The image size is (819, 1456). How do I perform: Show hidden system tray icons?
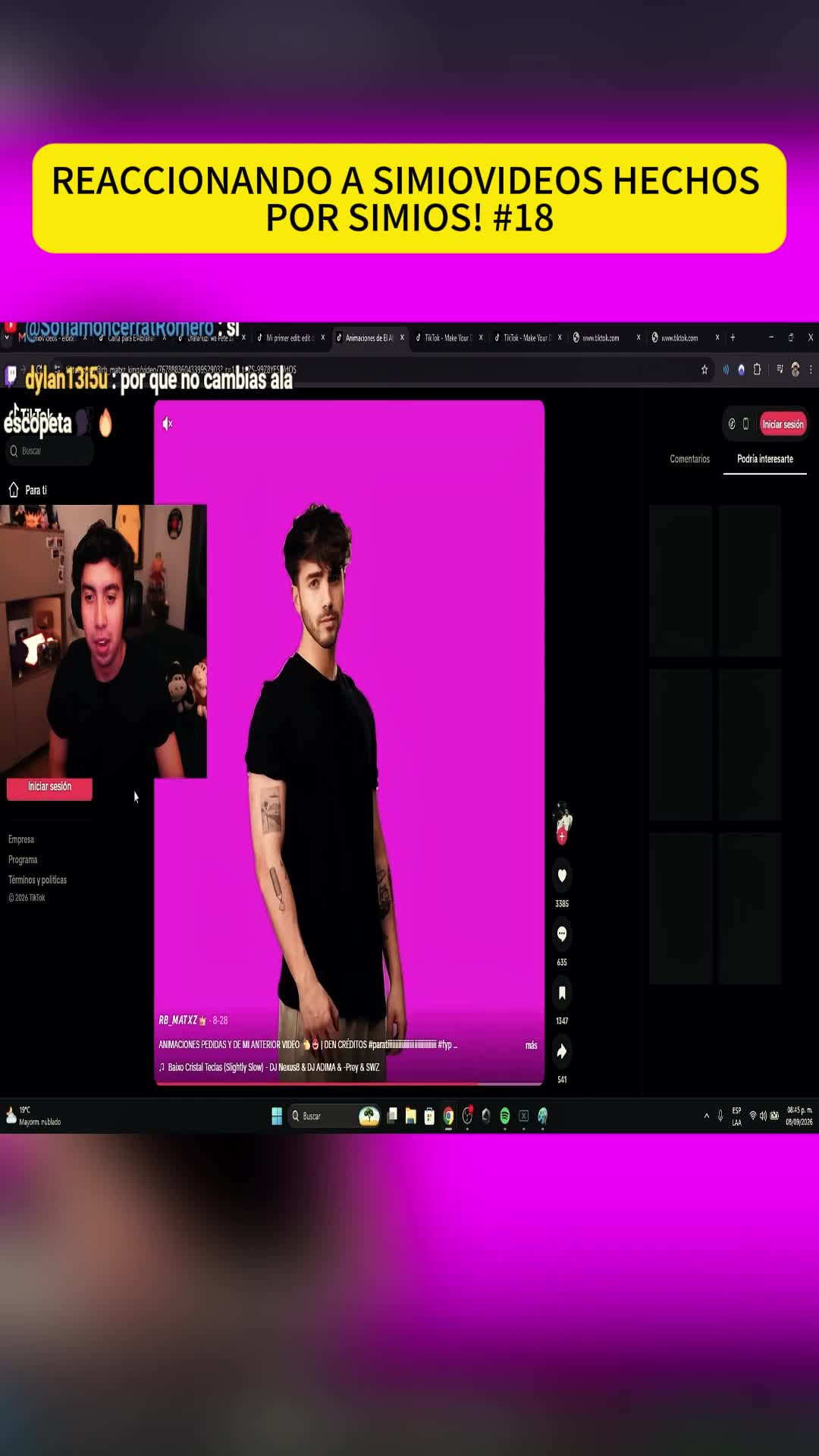pos(707,1116)
